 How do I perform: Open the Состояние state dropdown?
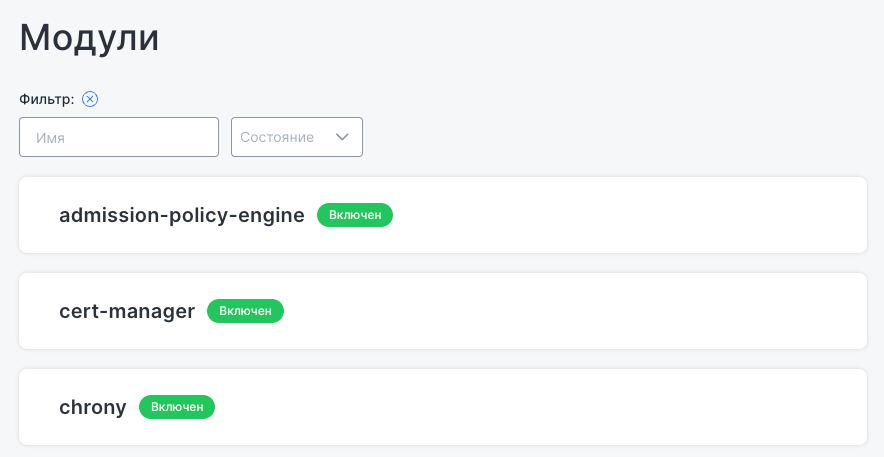coord(296,137)
